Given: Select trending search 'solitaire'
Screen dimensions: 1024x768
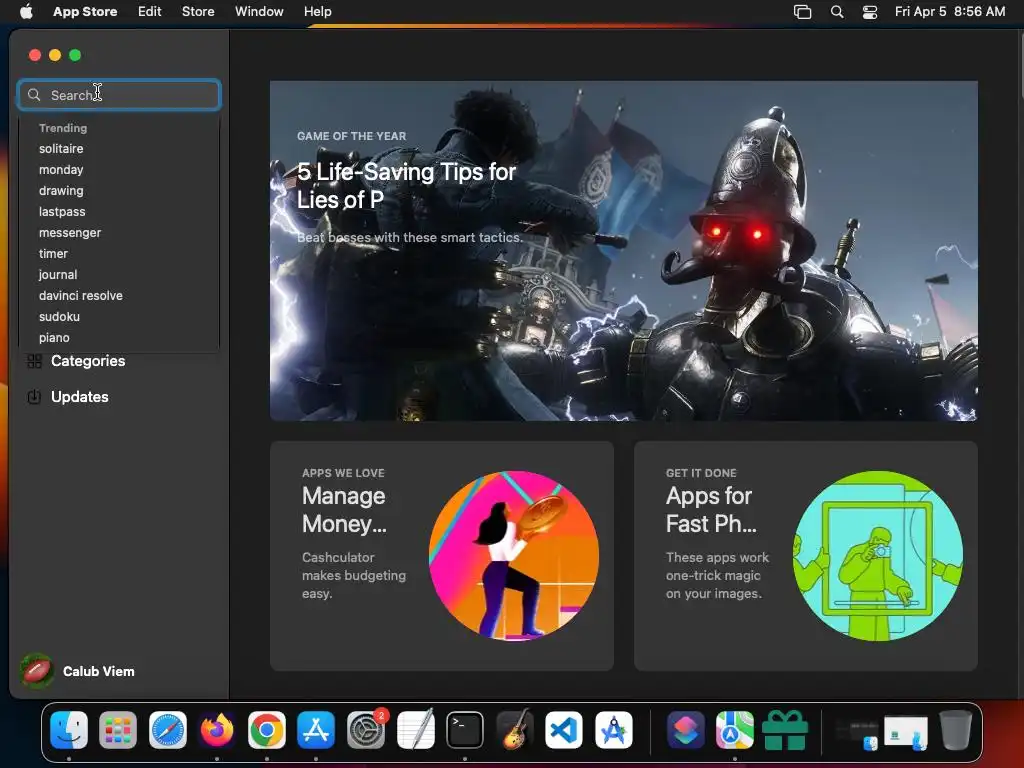Looking at the screenshot, I should click(x=61, y=148).
